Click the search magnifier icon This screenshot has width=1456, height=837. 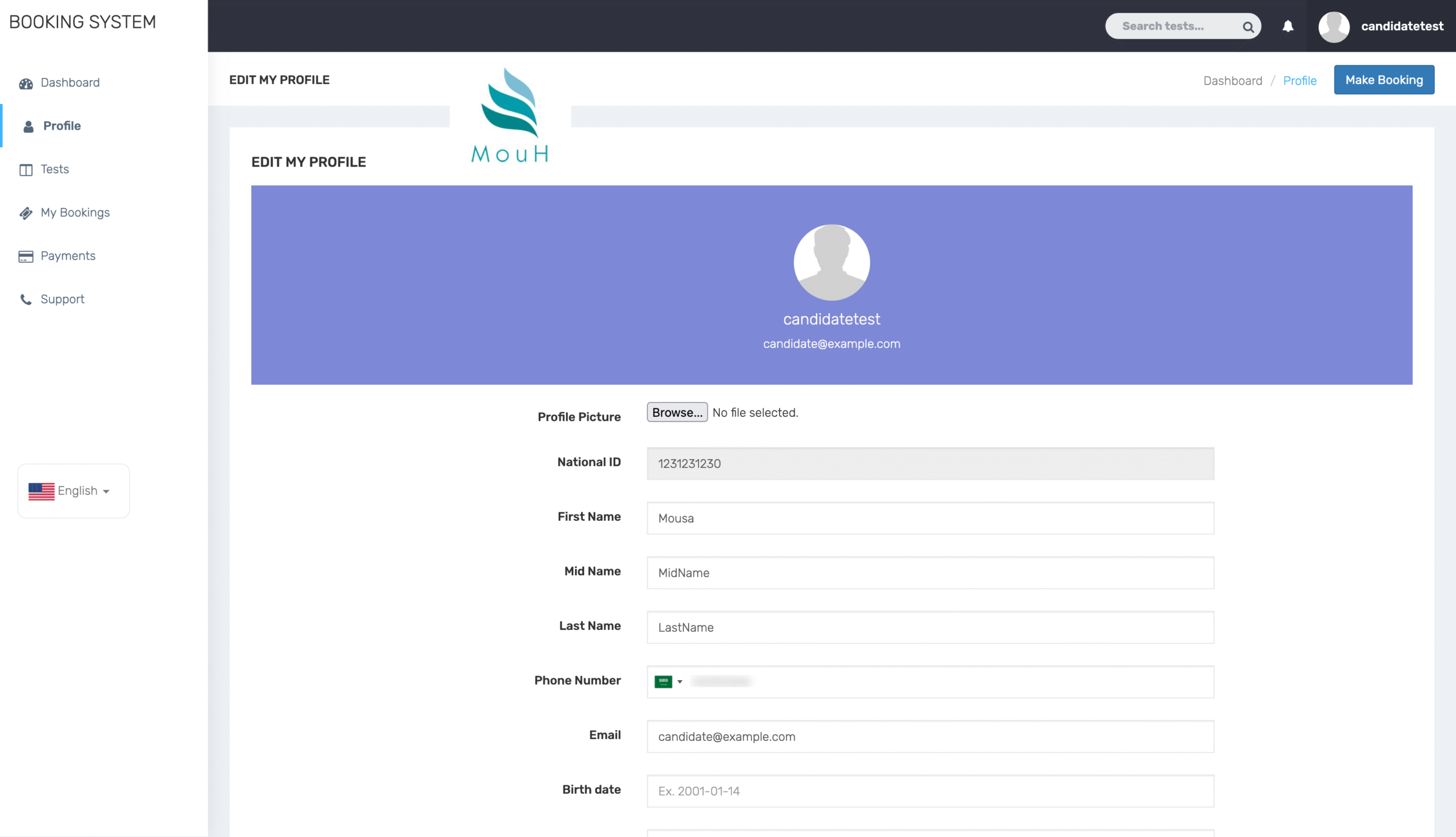1248,27
